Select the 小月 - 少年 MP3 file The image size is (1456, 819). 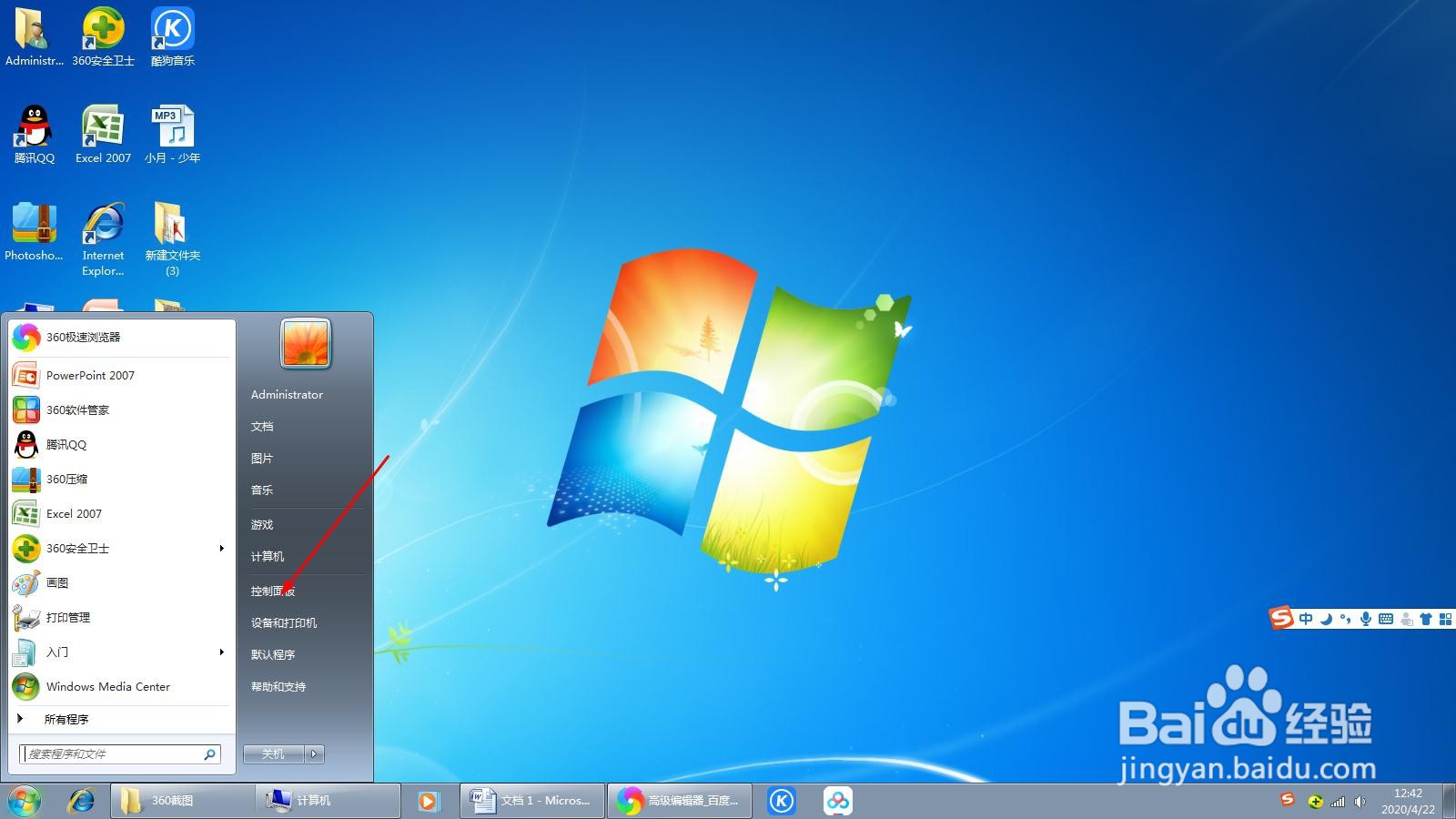pos(172,134)
